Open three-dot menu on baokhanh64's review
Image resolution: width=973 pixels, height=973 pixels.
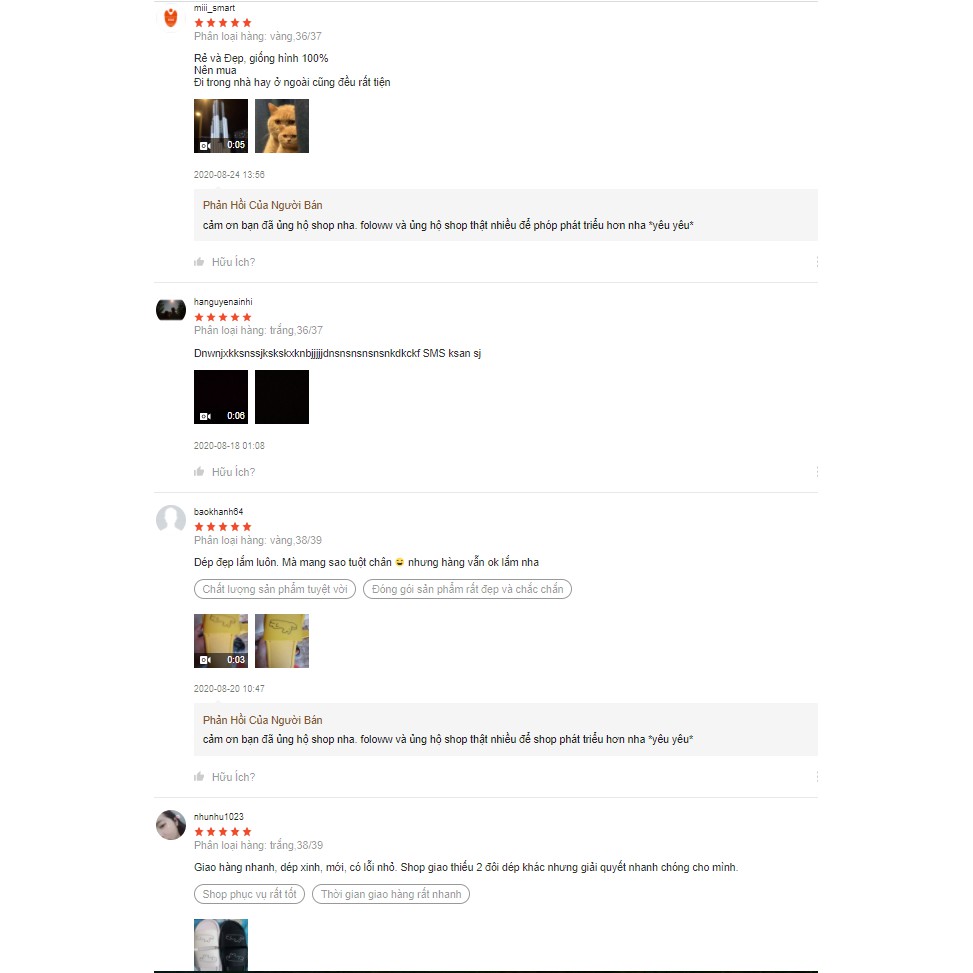pyautogui.click(x=817, y=776)
